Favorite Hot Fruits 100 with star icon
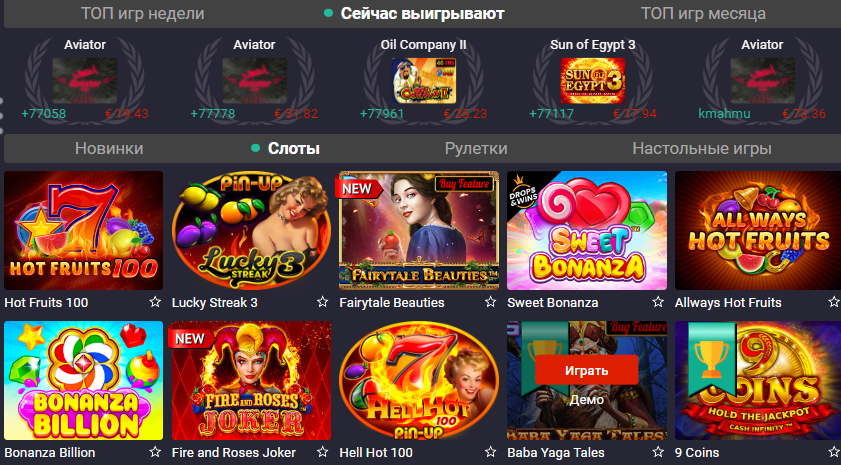841x465 pixels. [x=155, y=302]
